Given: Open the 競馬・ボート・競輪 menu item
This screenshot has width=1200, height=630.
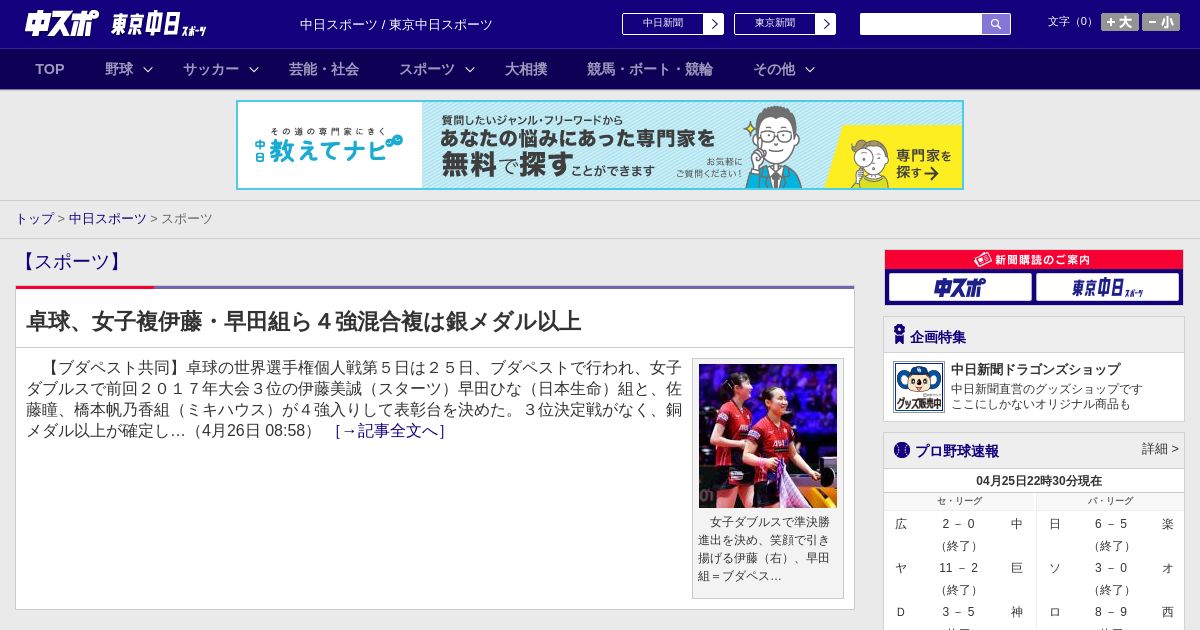Looking at the screenshot, I should click(x=650, y=69).
